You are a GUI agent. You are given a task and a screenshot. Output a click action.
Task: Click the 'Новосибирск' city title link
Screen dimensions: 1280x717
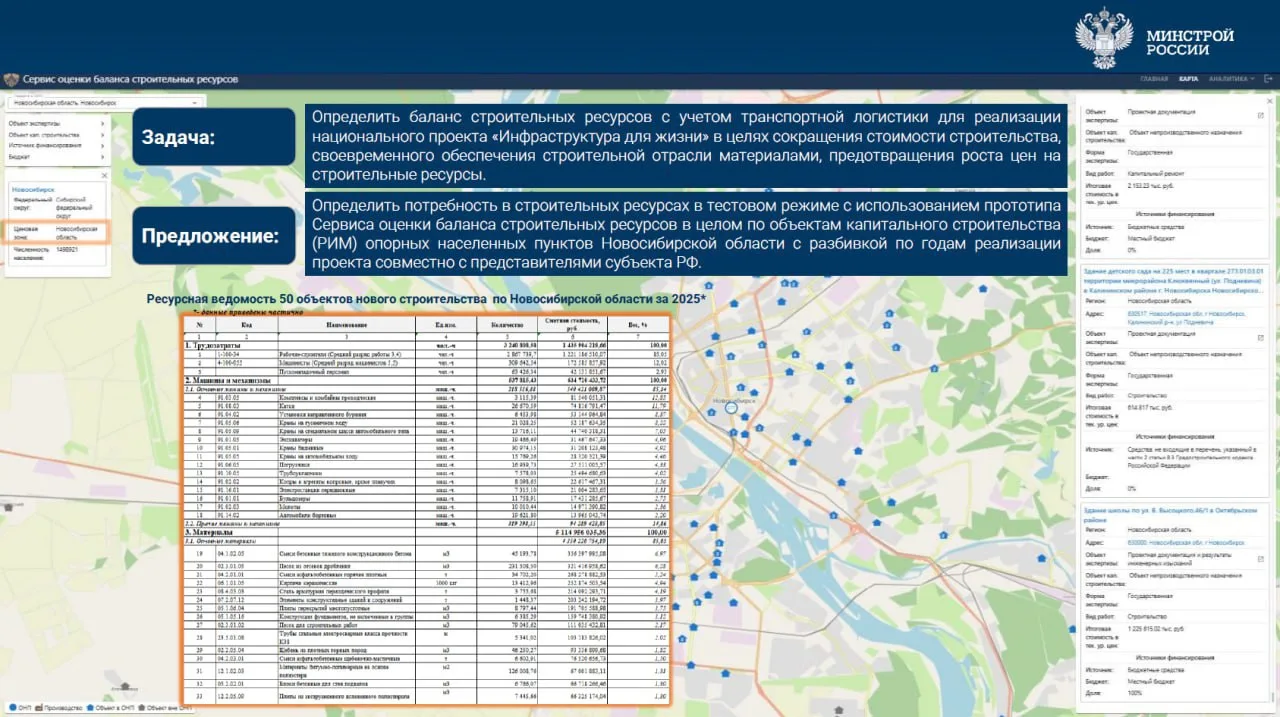(33, 188)
